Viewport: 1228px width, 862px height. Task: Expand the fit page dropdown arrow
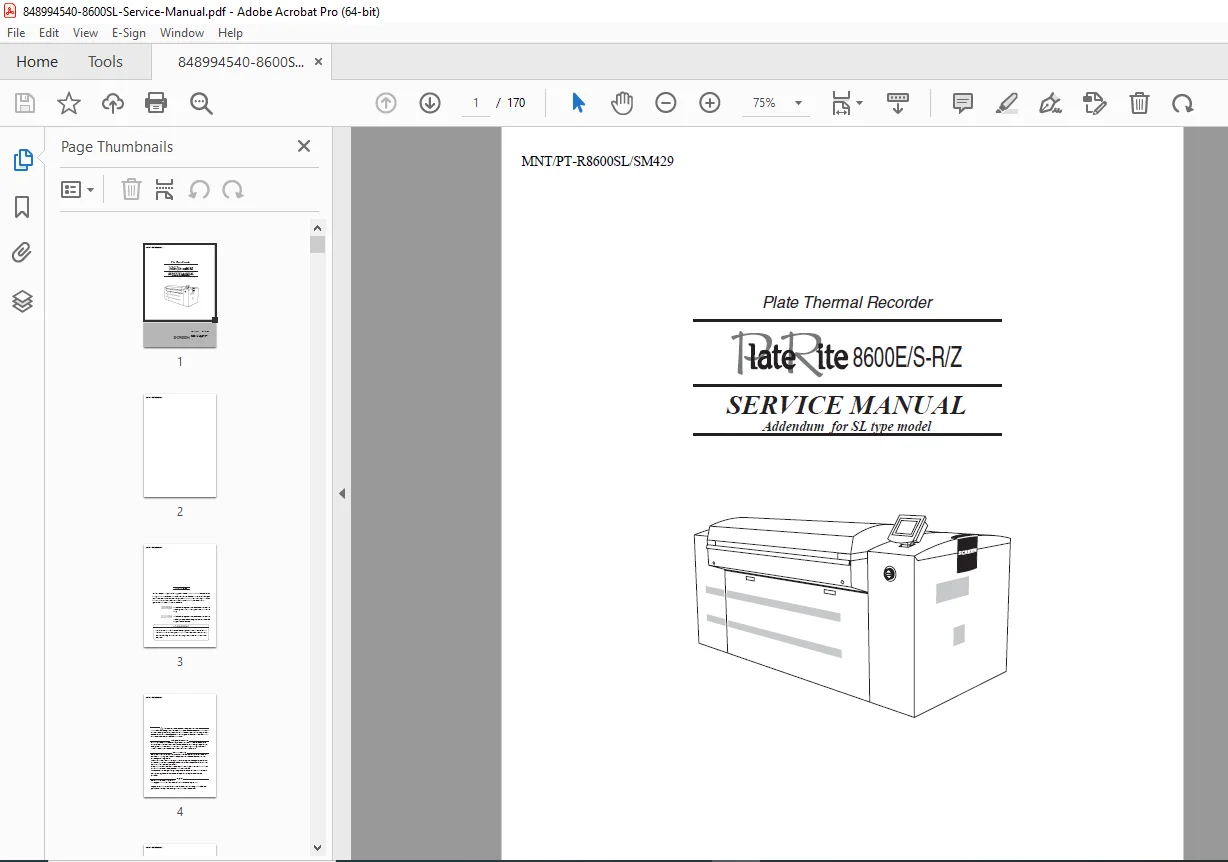pos(859,103)
